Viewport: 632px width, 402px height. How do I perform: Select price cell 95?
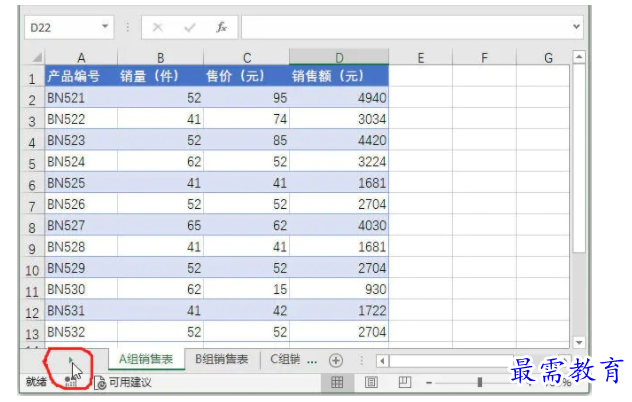247,98
